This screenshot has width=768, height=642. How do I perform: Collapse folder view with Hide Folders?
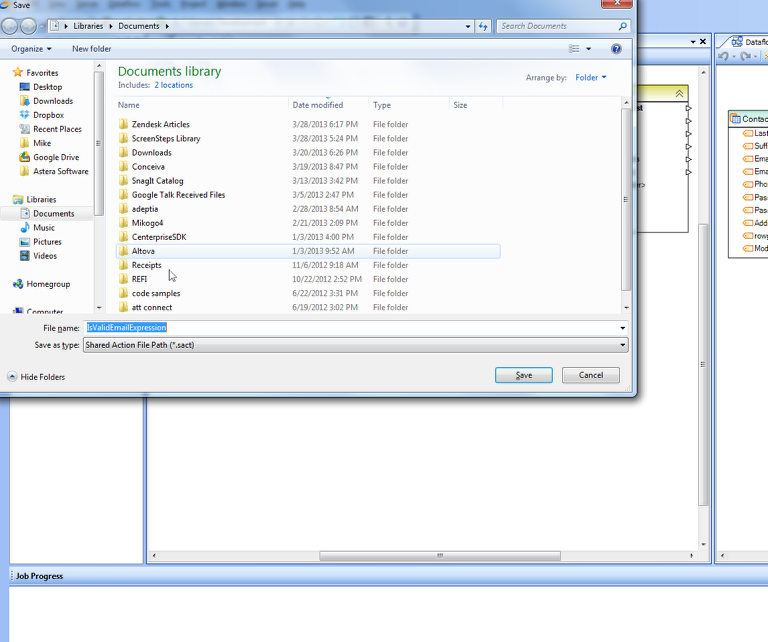pyautogui.click(x=42, y=377)
